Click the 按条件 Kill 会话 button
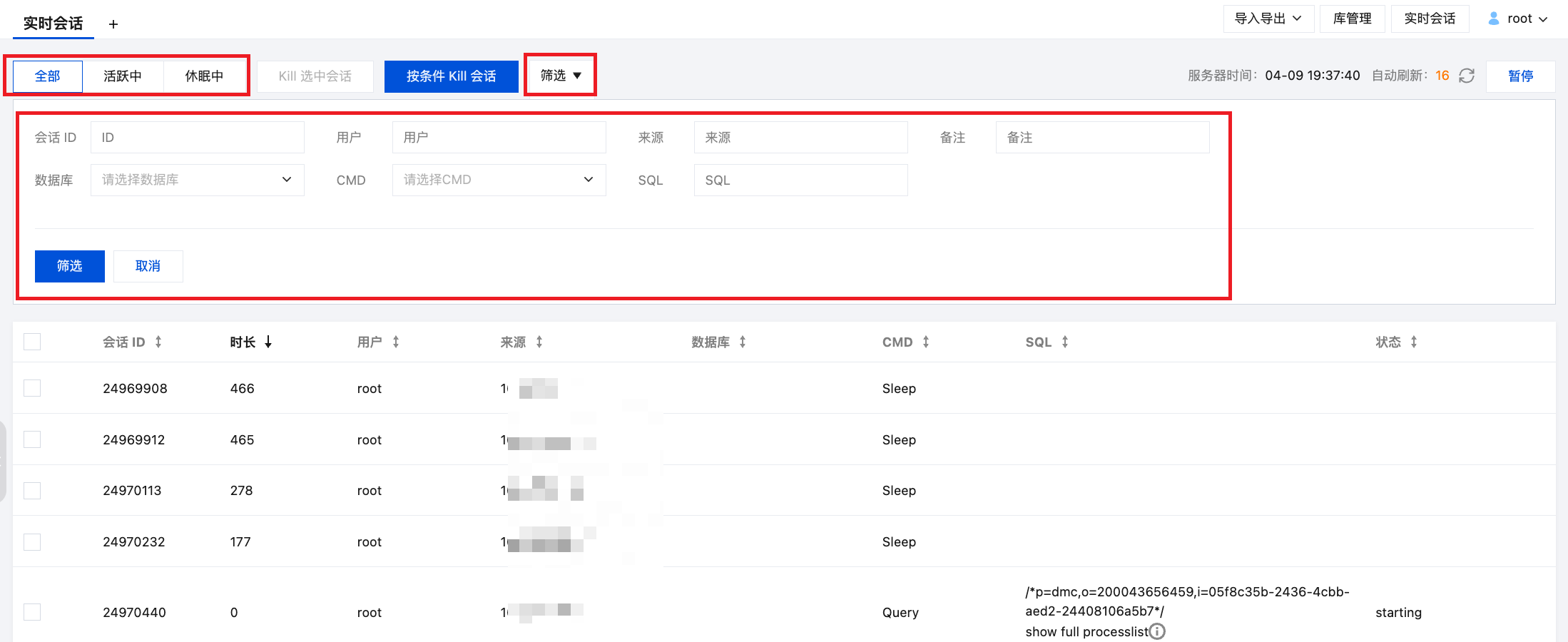 pyautogui.click(x=451, y=76)
